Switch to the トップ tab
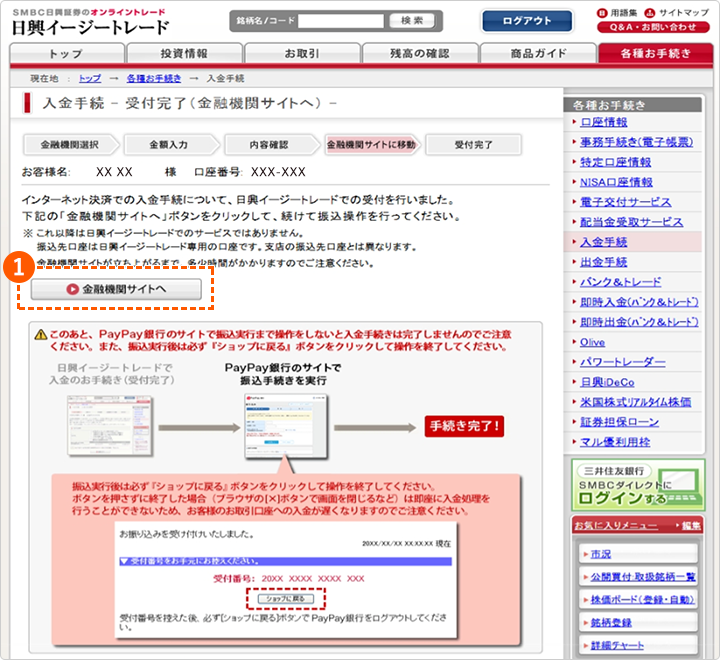 [67, 53]
